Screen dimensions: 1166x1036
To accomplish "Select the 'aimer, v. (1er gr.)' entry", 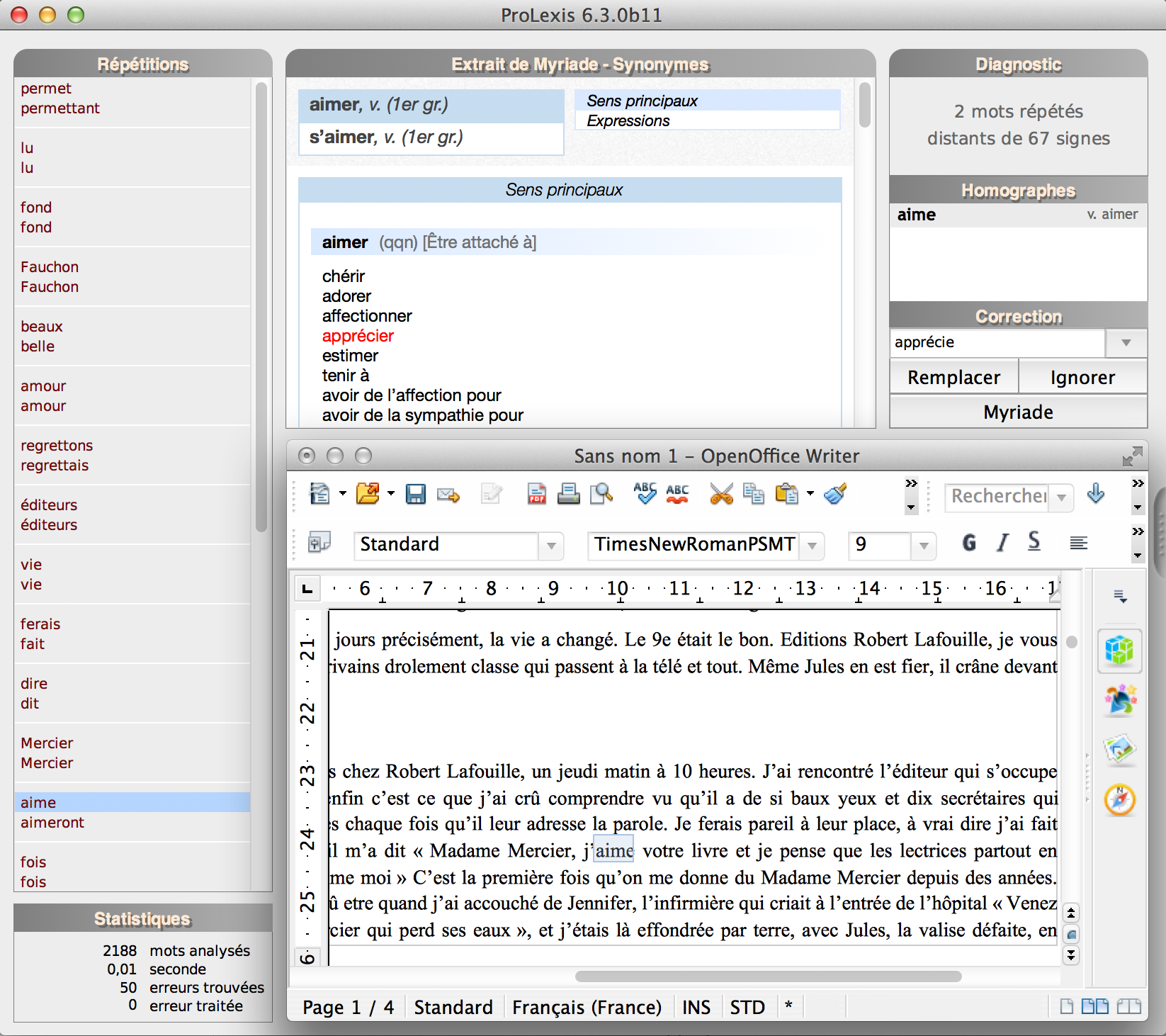I will coord(431,105).
